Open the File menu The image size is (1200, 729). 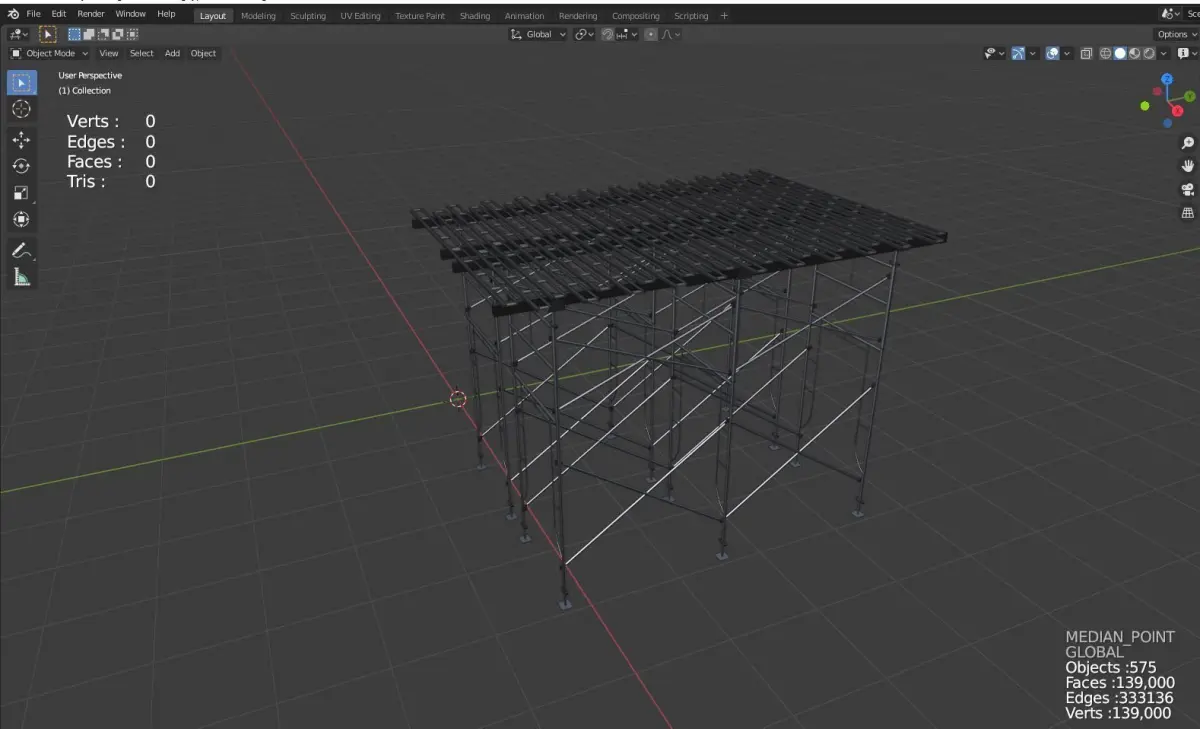[33, 14]
